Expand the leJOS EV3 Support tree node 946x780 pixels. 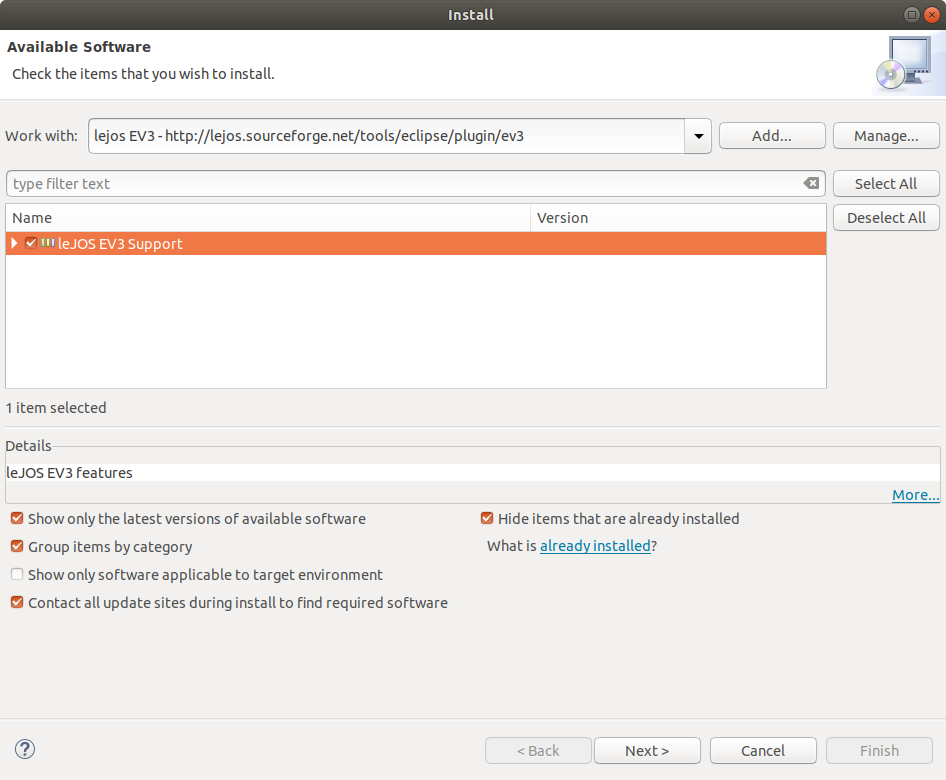tap(13, 243)
